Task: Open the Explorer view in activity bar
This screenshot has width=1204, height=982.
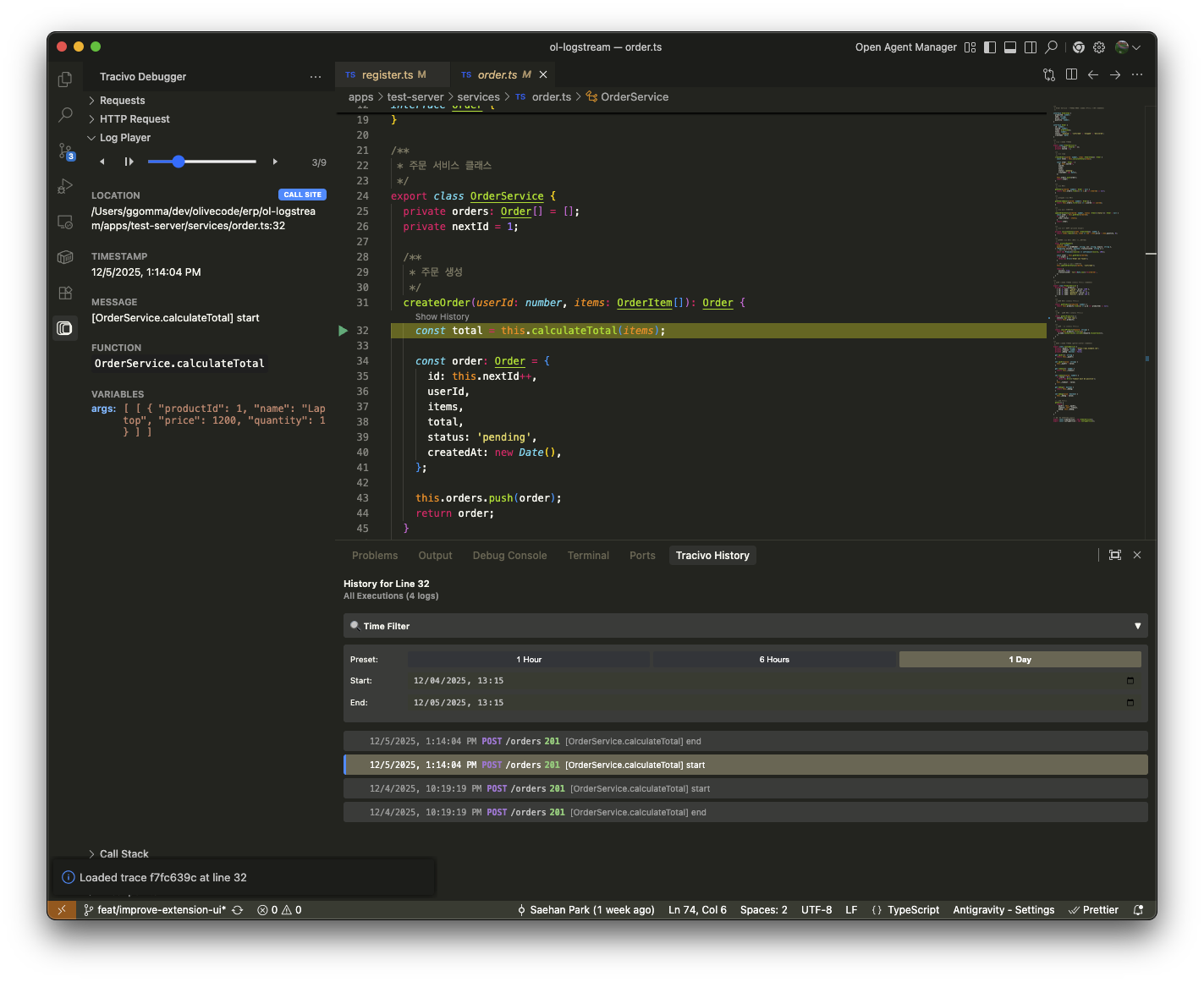Action: tap(65, 80)
